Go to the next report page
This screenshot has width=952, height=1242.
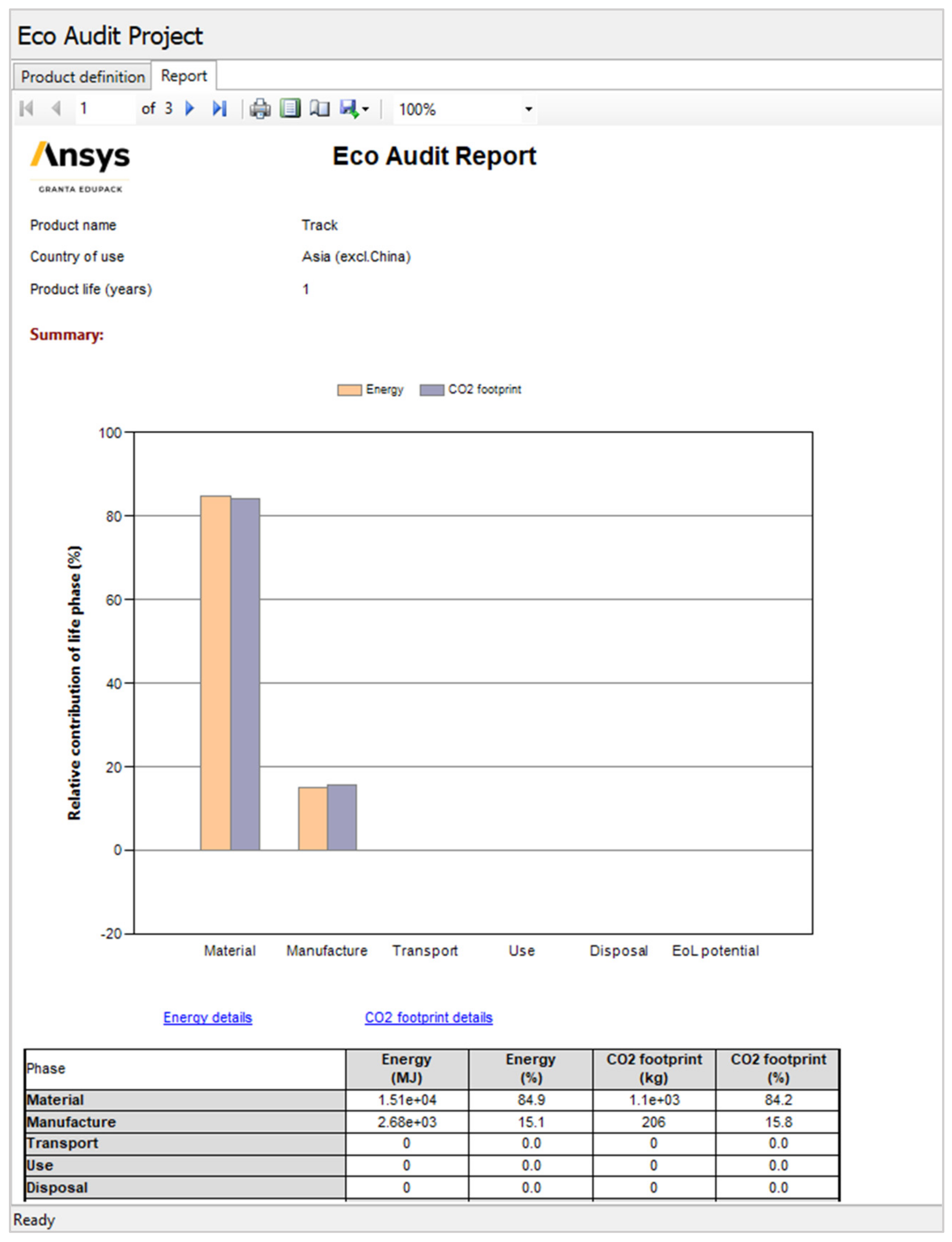tap(190, 108)
